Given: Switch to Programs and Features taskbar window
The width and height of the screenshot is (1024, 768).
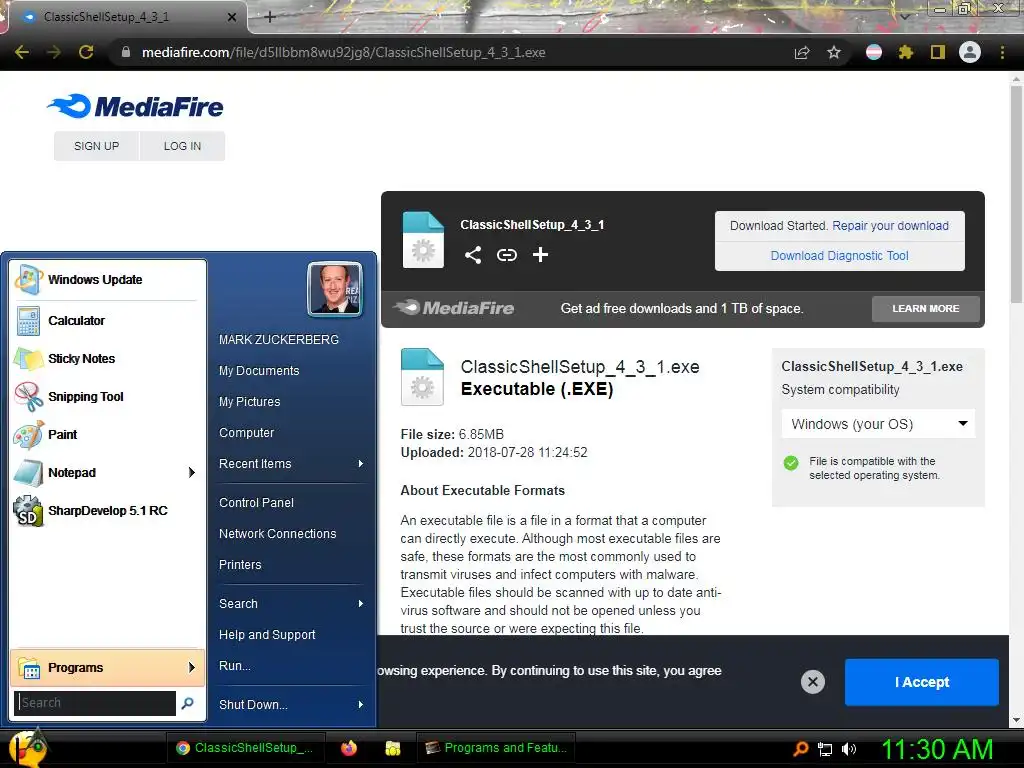Looking at the screenshot, I should coord(496,748).
